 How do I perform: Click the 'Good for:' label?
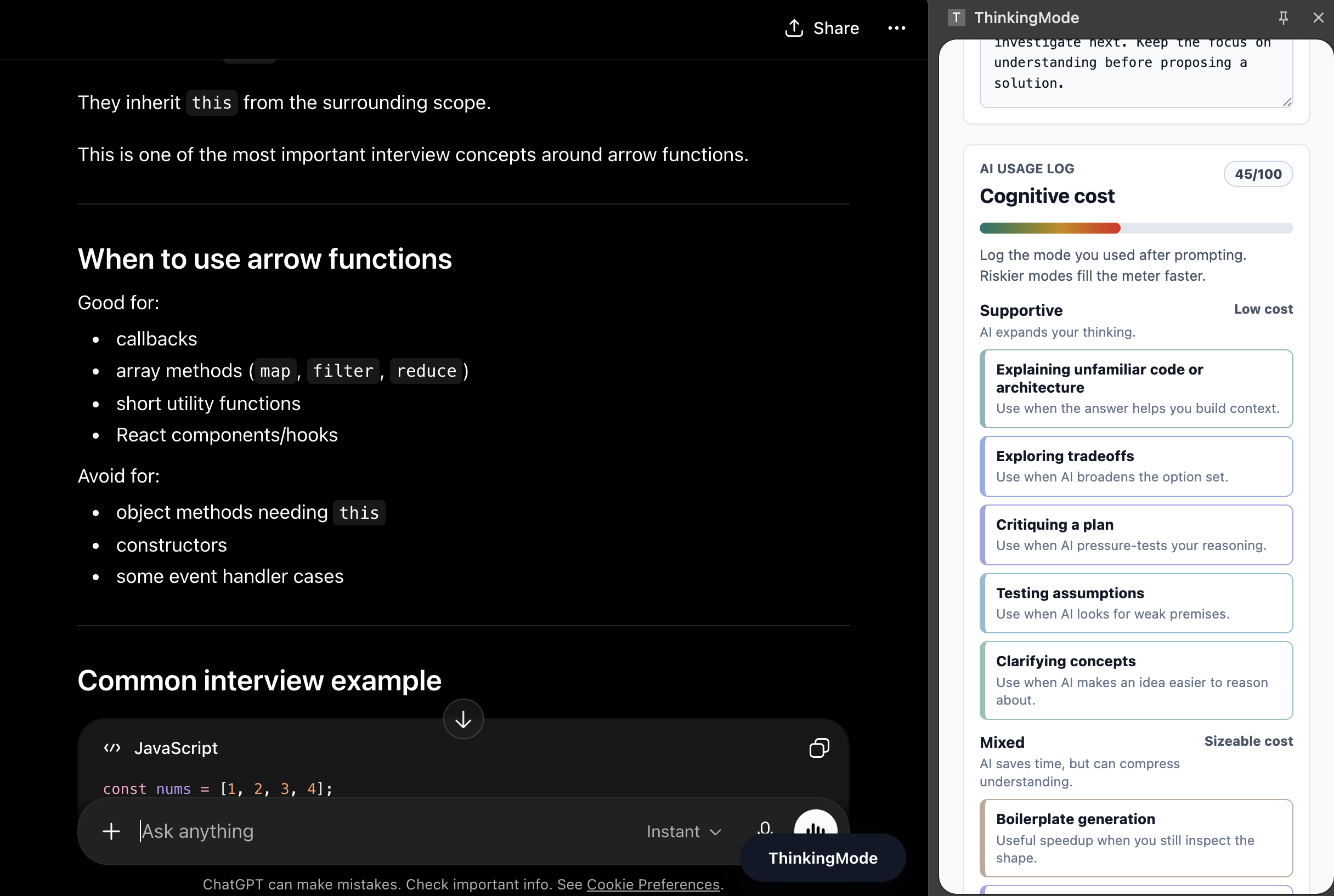pos(118,303)
